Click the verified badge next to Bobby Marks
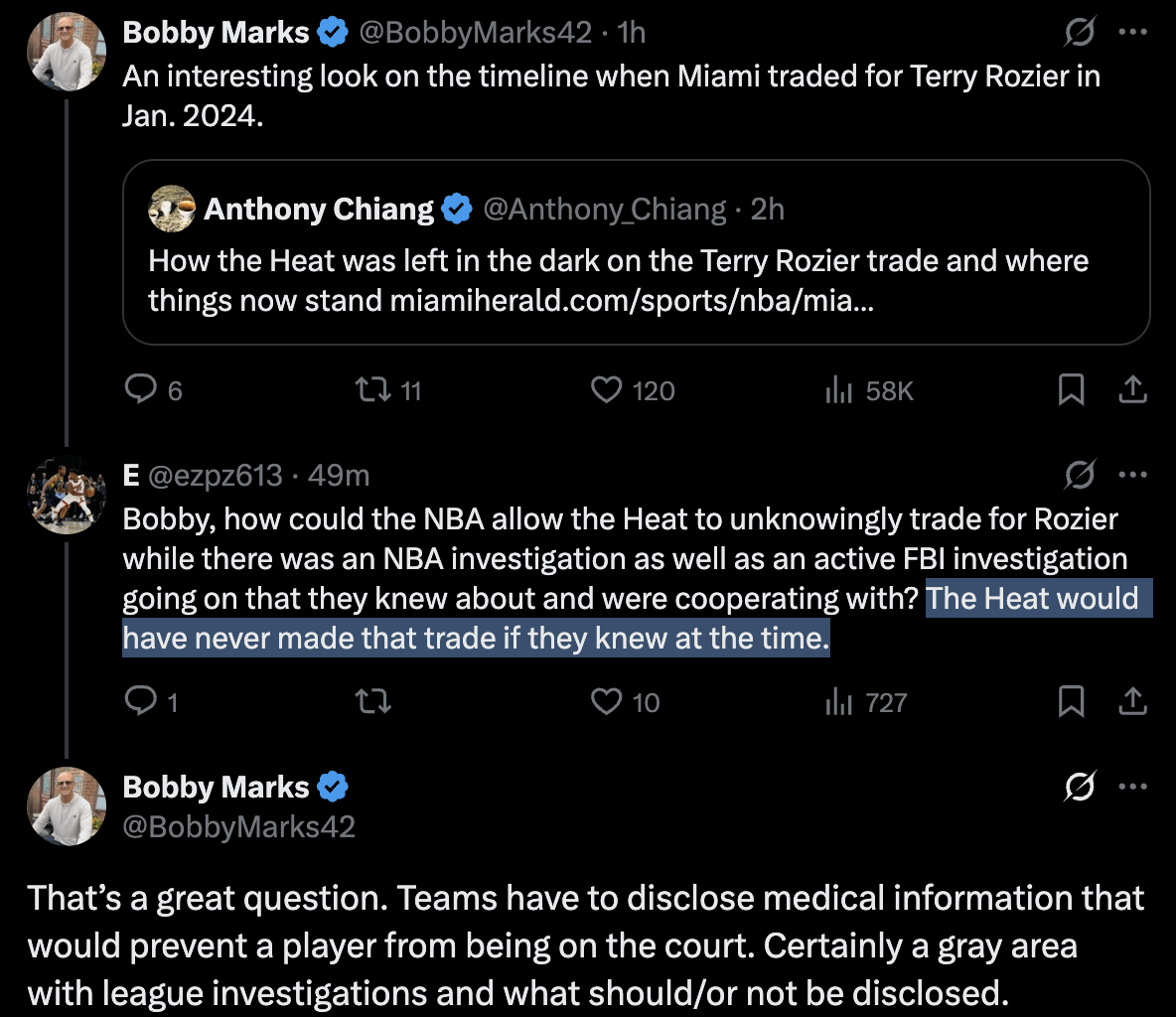Viewport: 1176px width, 1017px height. [x=332, y=31]
